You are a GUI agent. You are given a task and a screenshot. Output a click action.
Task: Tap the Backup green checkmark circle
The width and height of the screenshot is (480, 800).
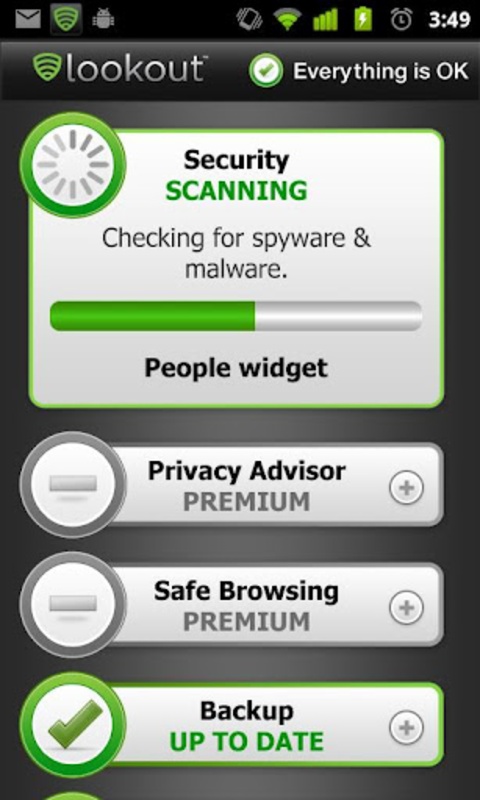click(x=73, y=724)
